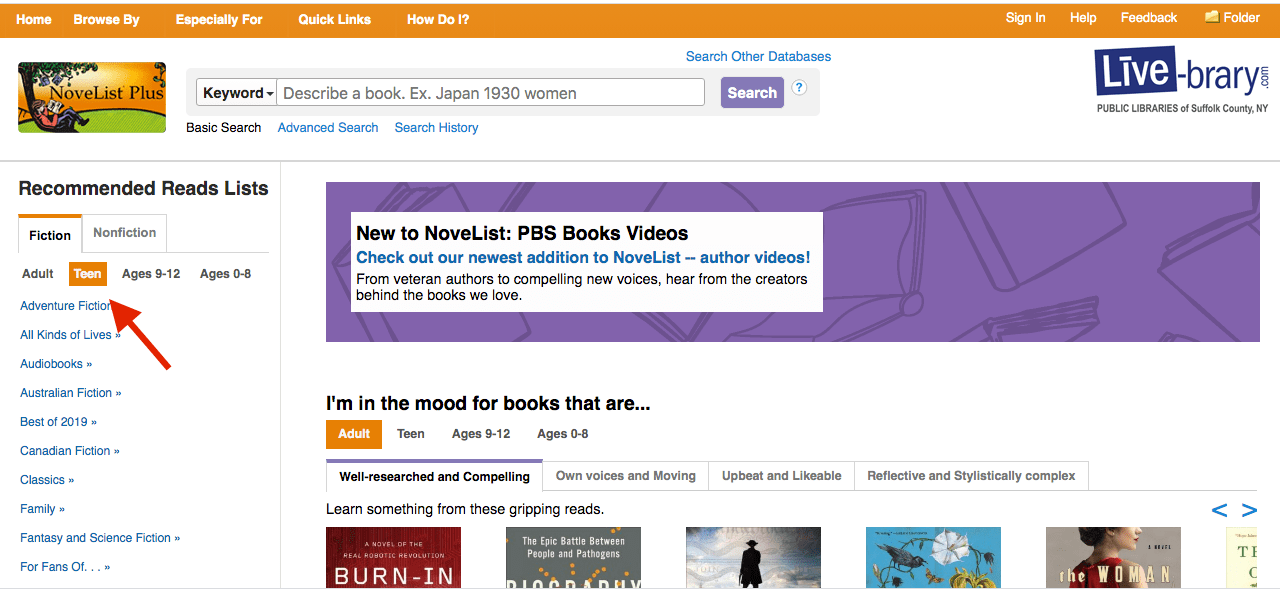Select Basic Search option

(x=224, y=128)
